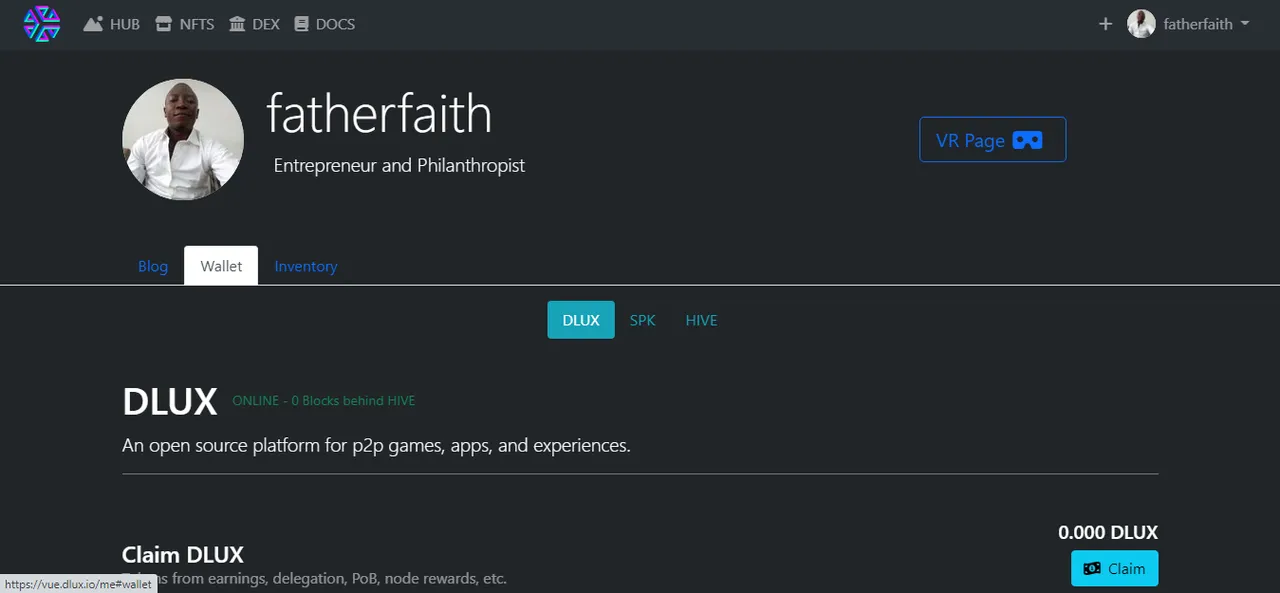This screenshot has height=593, width=1280.
Task: Select the Wallet tab
Action: [x=221, y=266]
